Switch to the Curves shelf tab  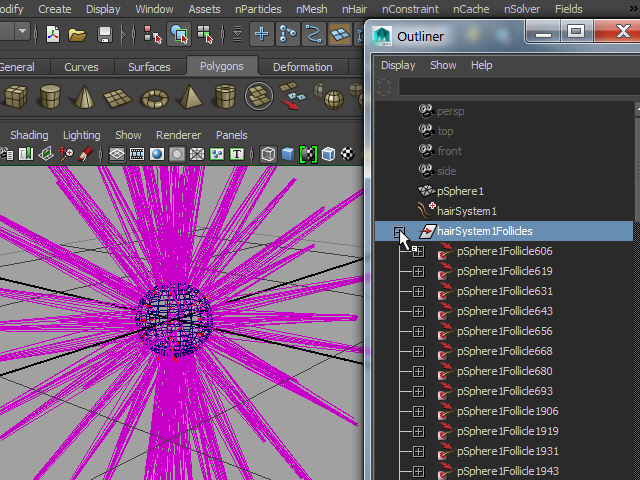pos(81,67)
